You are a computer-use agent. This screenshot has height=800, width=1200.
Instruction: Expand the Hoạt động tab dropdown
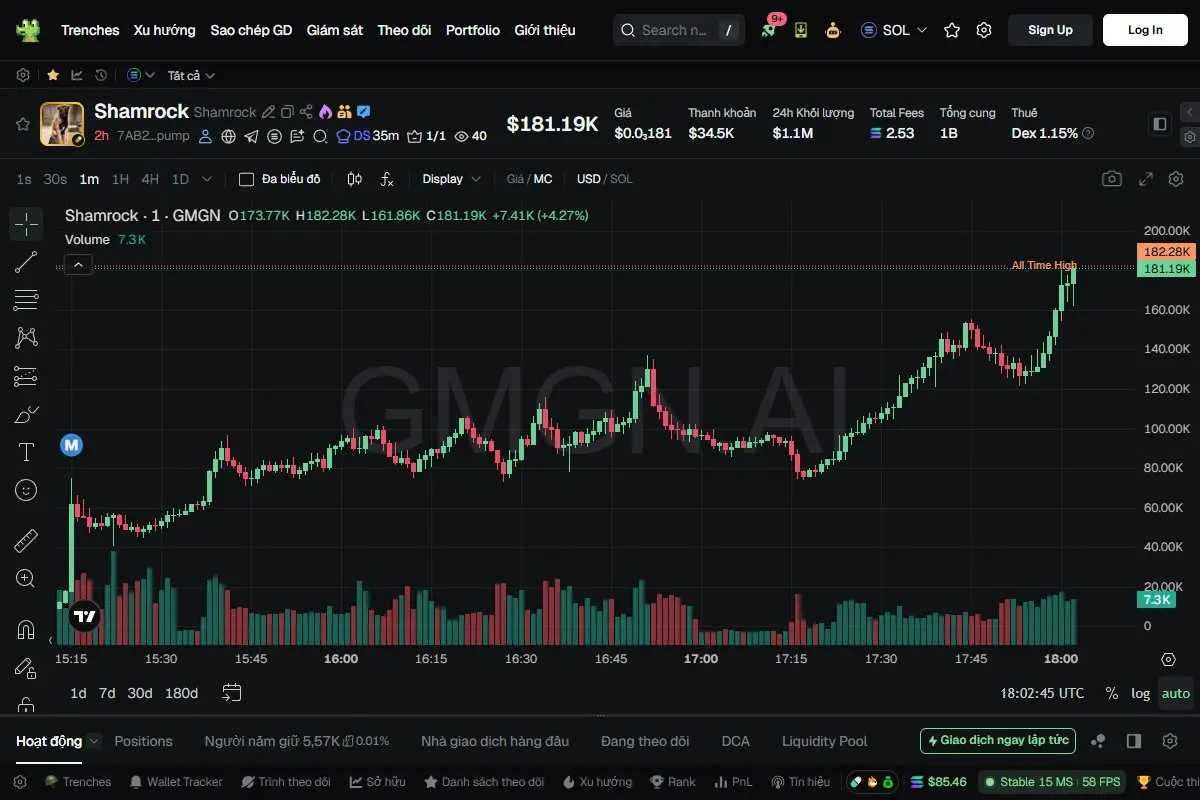(94, 741)
